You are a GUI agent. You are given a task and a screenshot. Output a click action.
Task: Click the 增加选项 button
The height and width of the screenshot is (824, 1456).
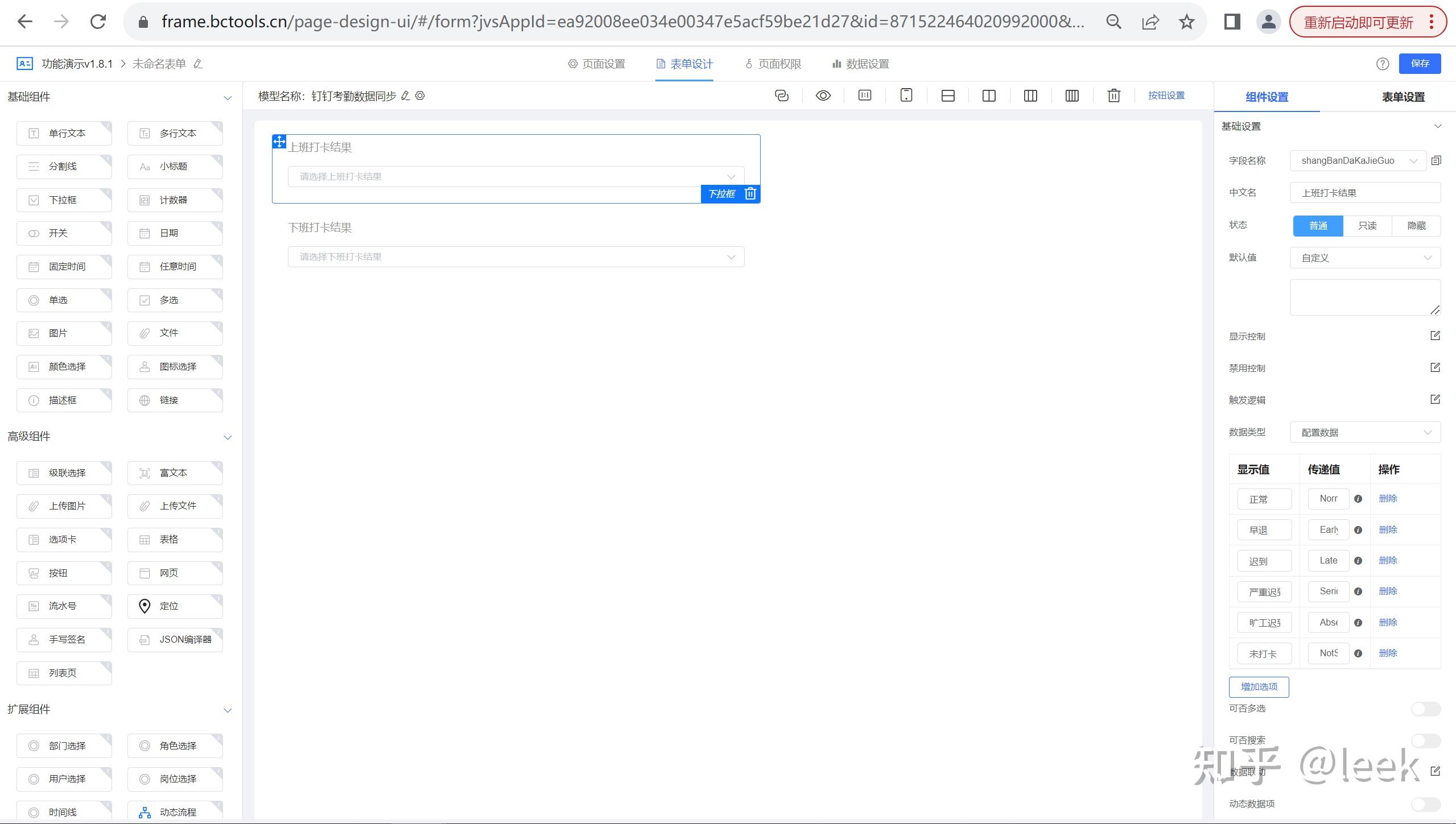(x=1259, y=687)
